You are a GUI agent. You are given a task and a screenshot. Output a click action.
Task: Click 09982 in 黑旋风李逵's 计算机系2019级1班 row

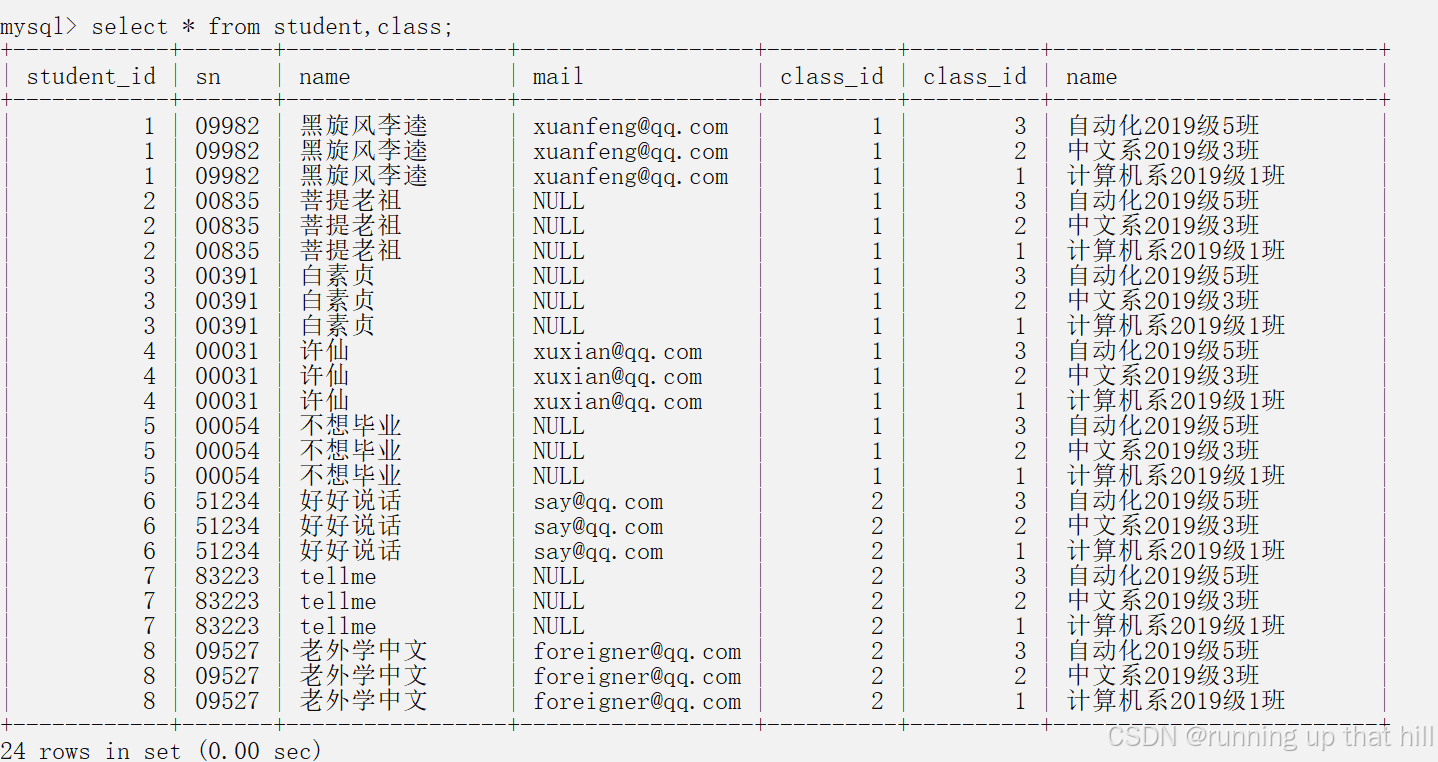click(227, 176)
